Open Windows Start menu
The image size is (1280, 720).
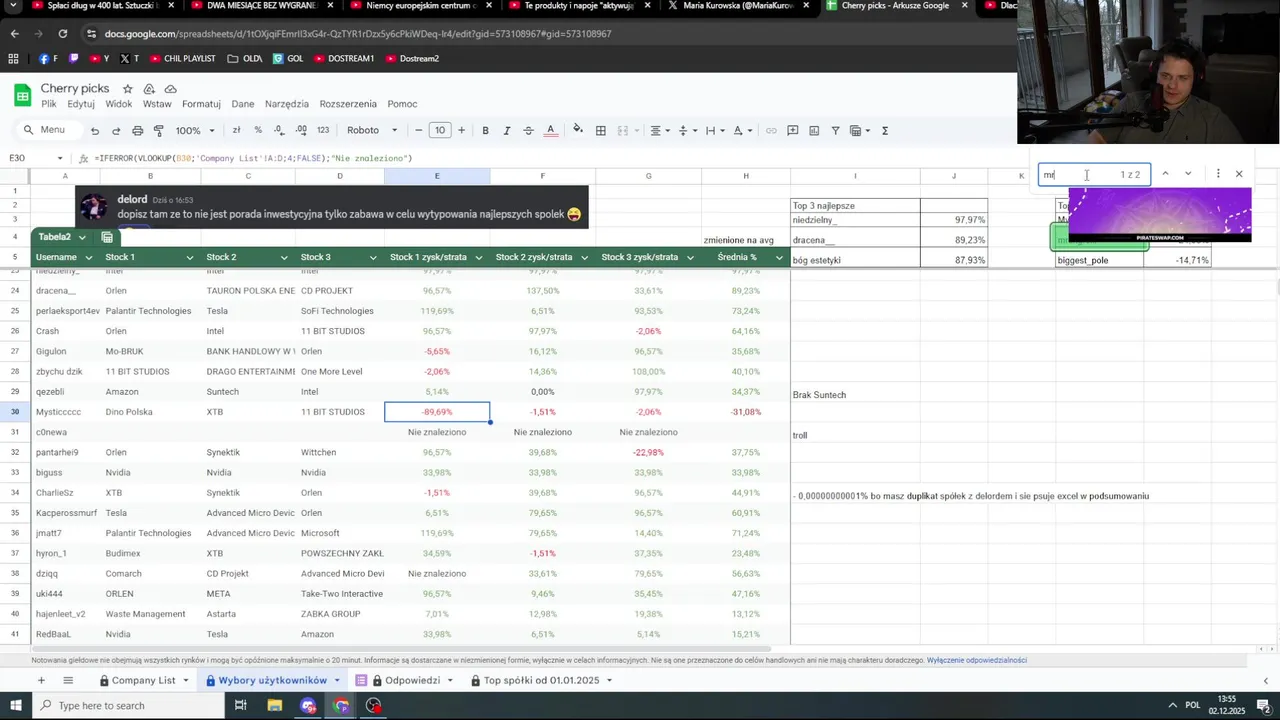[15, 705]
